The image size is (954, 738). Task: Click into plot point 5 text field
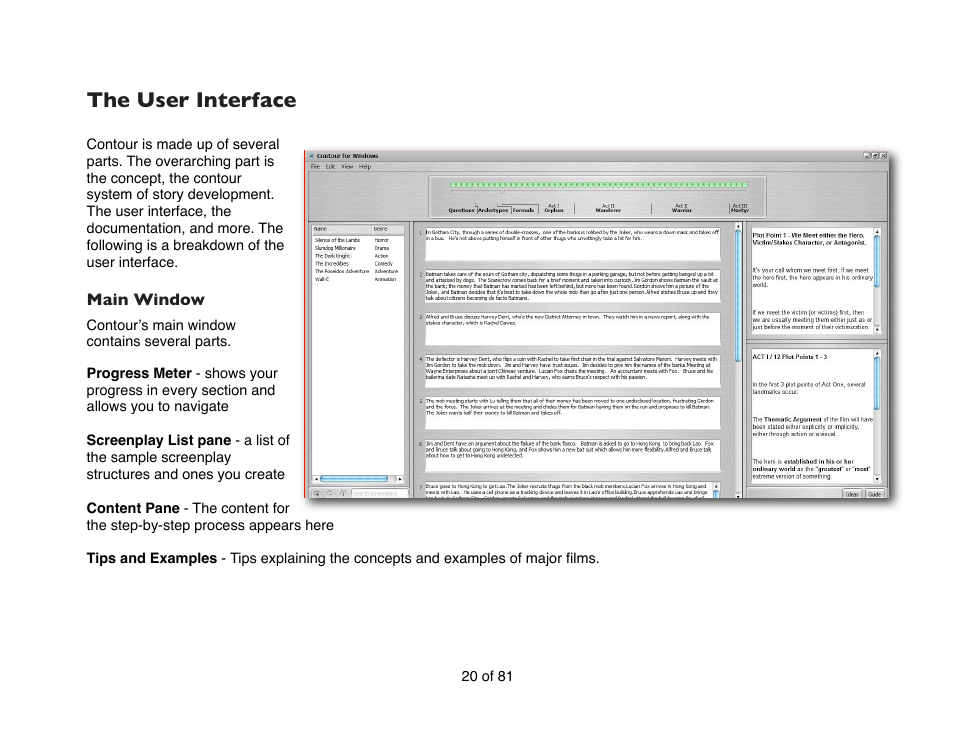pos(573,414)
